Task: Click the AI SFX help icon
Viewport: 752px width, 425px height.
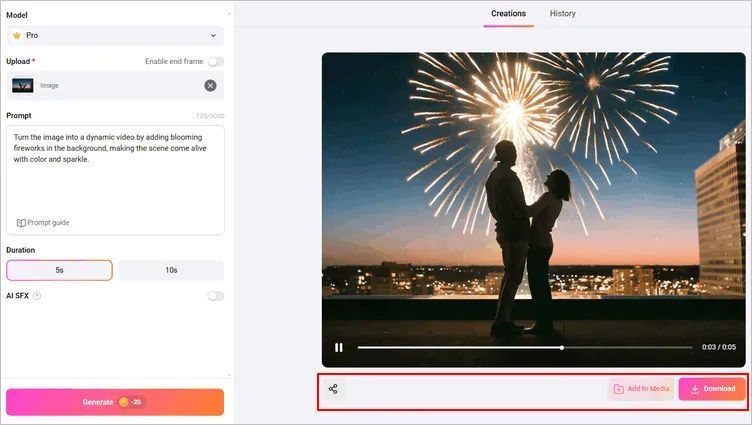Action: (37, 296)
